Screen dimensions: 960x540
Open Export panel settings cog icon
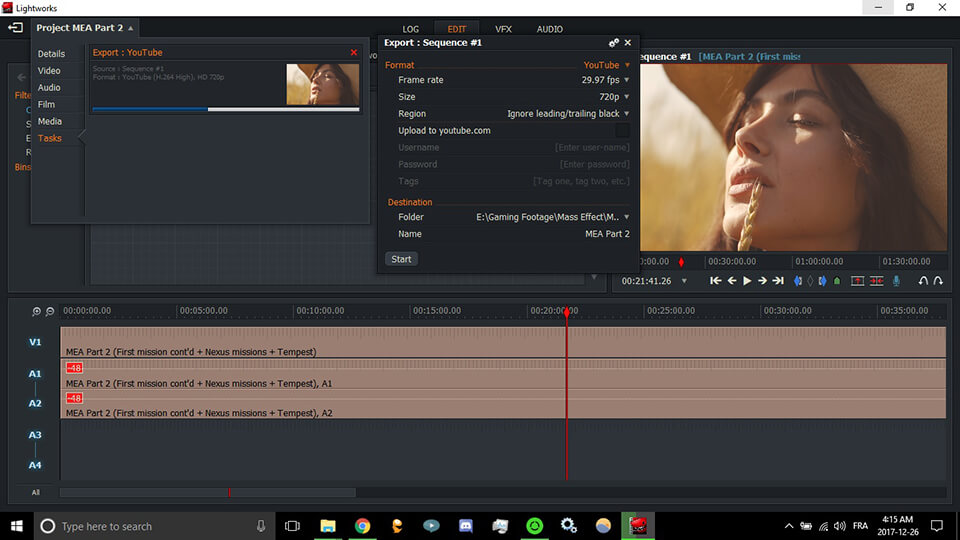click(x=613, y=42)
